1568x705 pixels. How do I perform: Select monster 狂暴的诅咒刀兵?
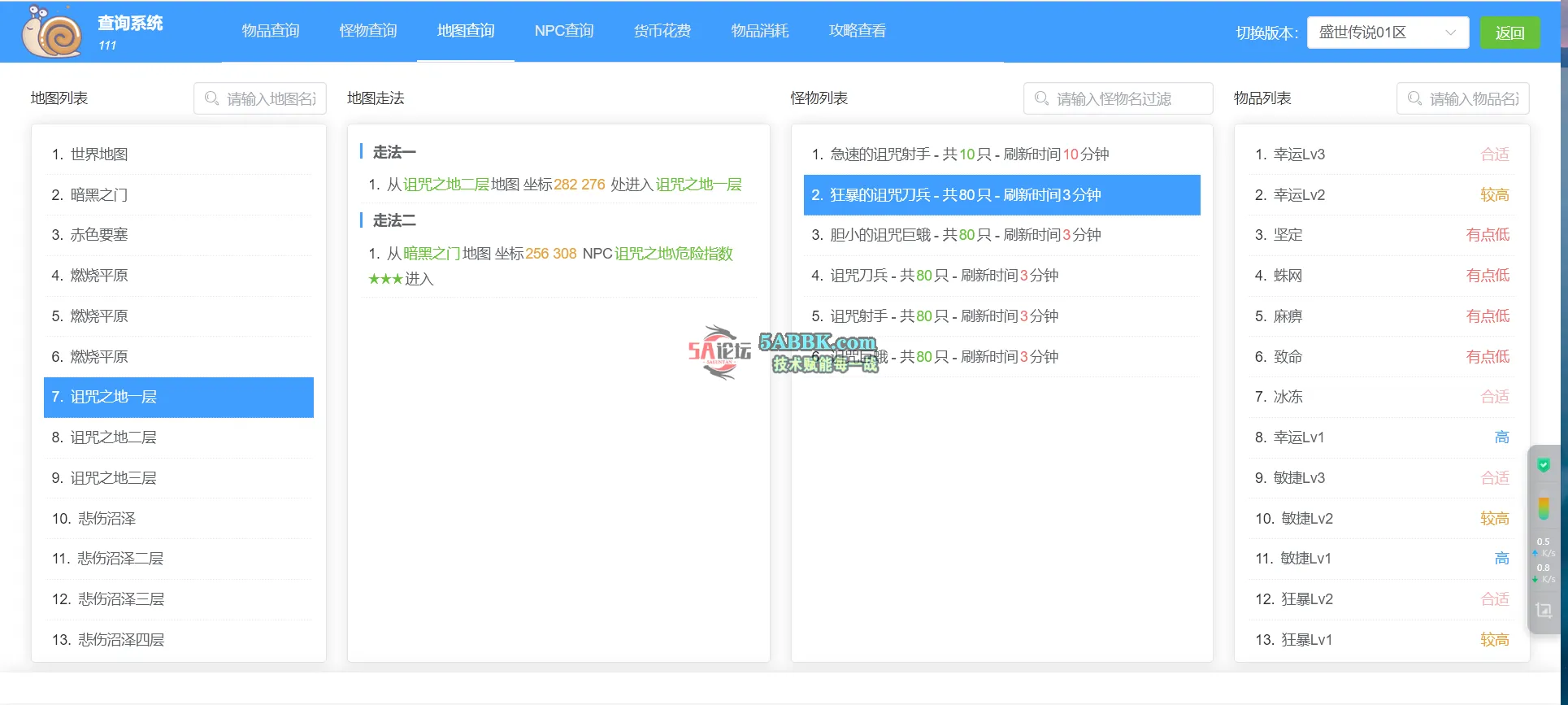point(1002,195)
